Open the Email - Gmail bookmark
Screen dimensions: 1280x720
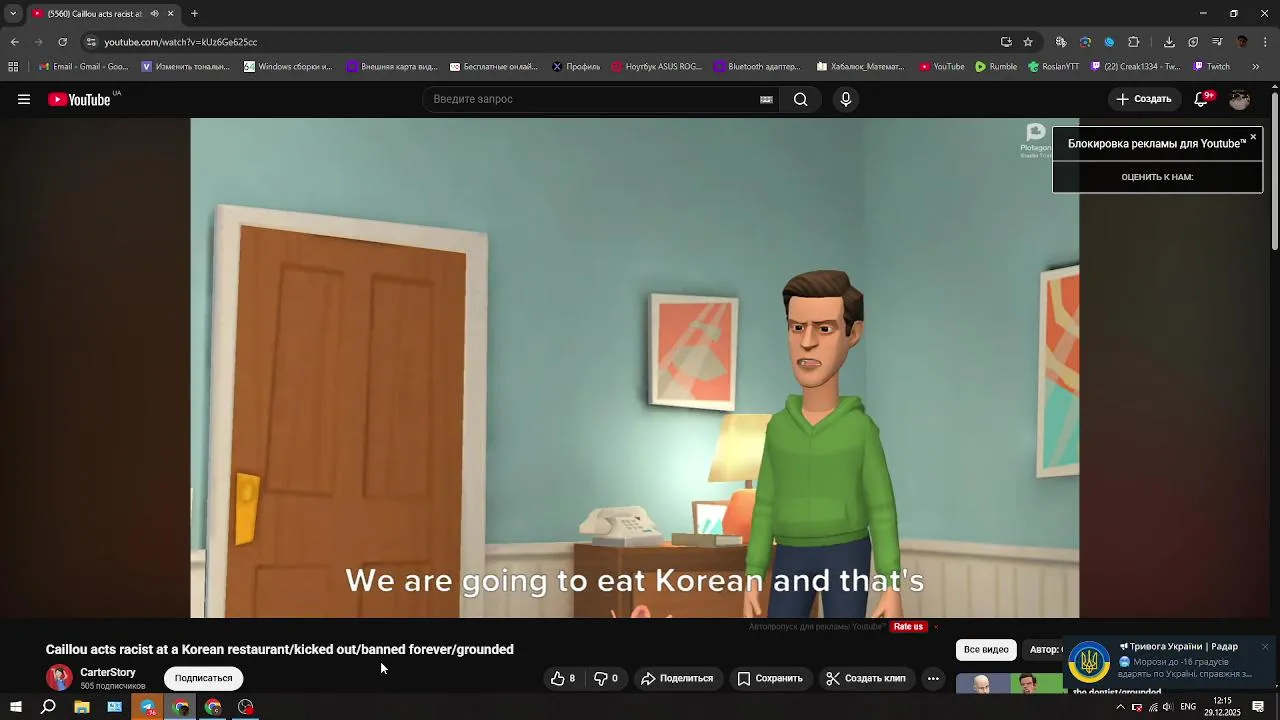click(84, 67)
